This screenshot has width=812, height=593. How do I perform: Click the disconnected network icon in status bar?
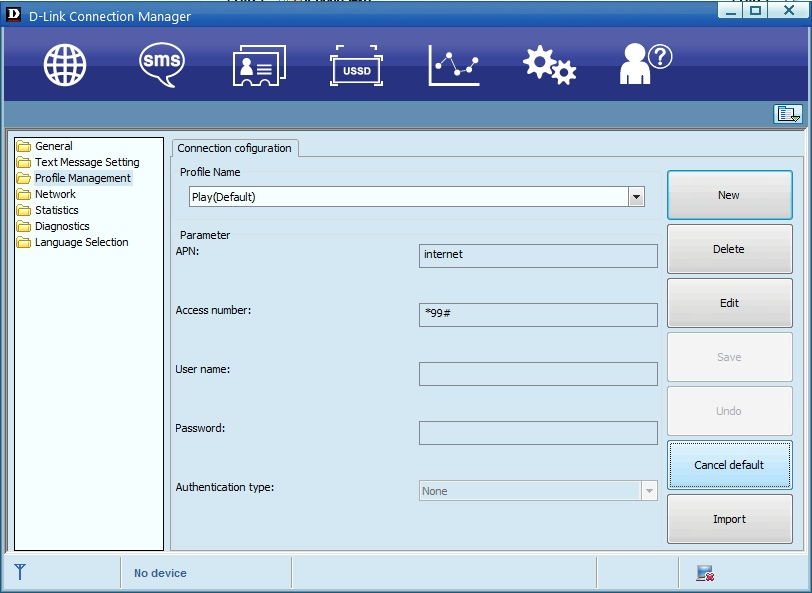coord(705,573)
